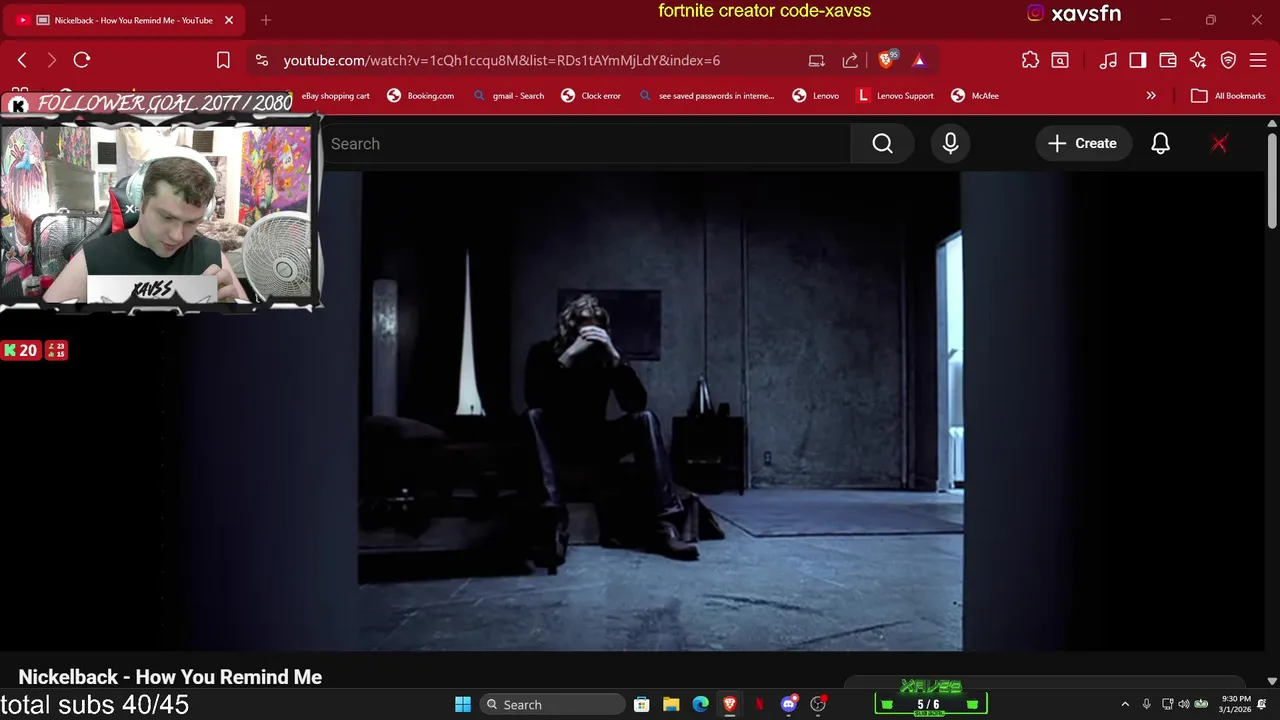Click the address bar URL
Viewport: 1280px width, 720px height.
[x=502, y=60]
